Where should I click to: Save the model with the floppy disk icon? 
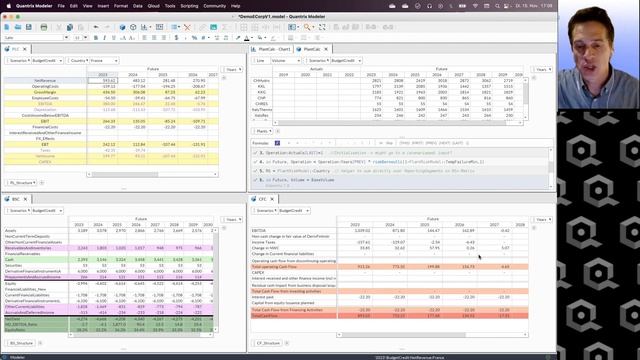click(x=29, y=27)
